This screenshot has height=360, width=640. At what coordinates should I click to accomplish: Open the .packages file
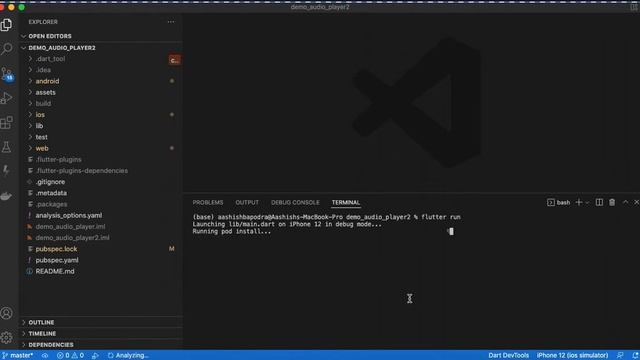(101, 204)
